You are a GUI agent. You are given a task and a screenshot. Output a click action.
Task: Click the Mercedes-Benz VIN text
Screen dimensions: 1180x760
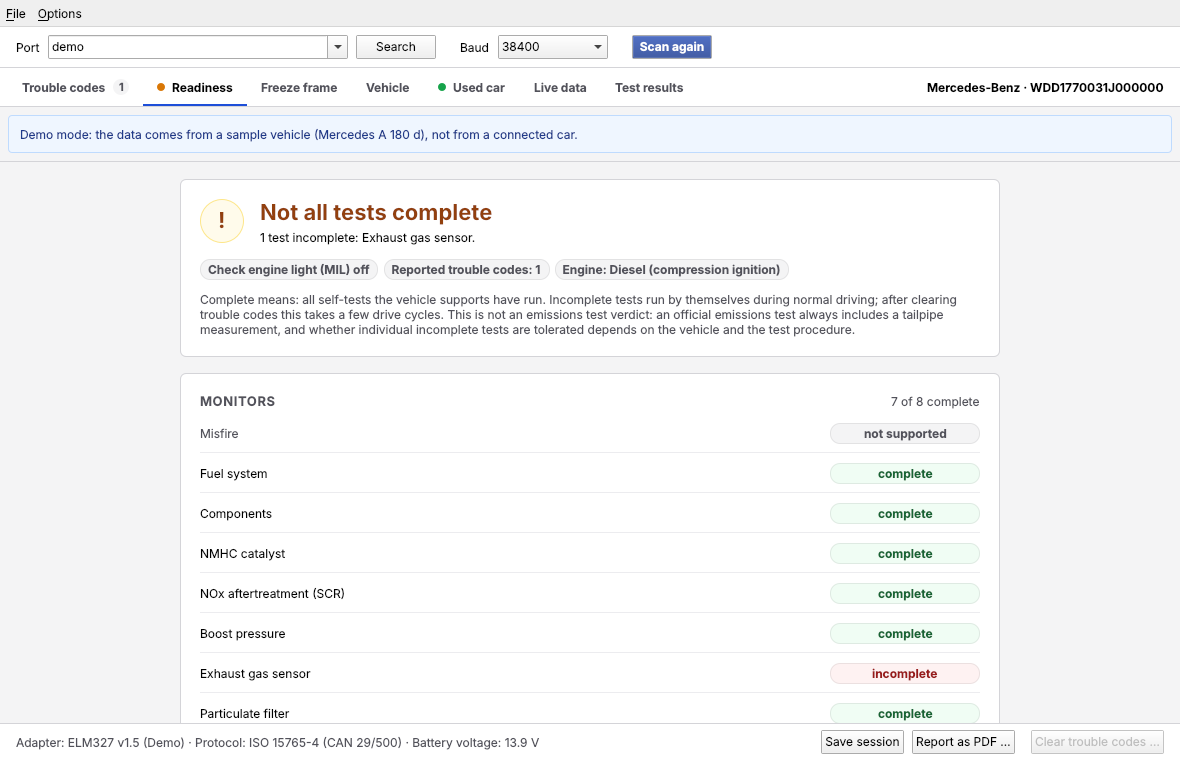point(1045,87)
